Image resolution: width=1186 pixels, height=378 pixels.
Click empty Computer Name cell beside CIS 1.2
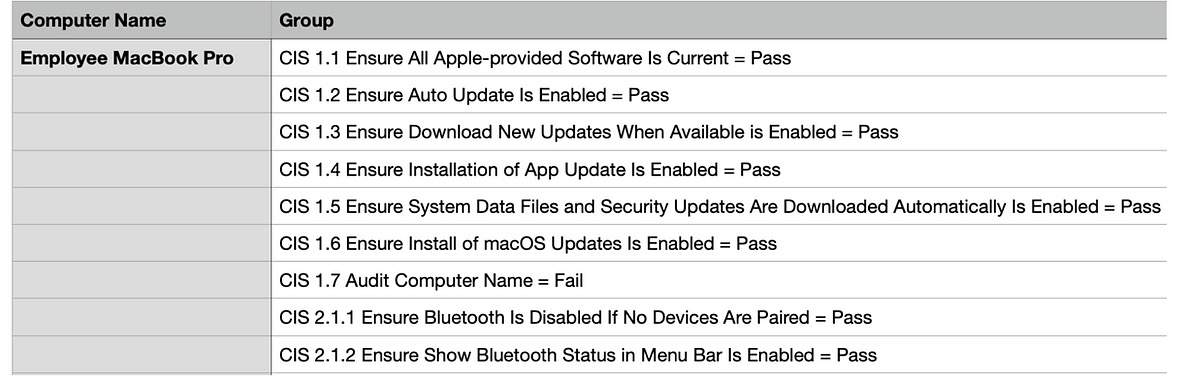pyautogui.click(x=141, y=94)
